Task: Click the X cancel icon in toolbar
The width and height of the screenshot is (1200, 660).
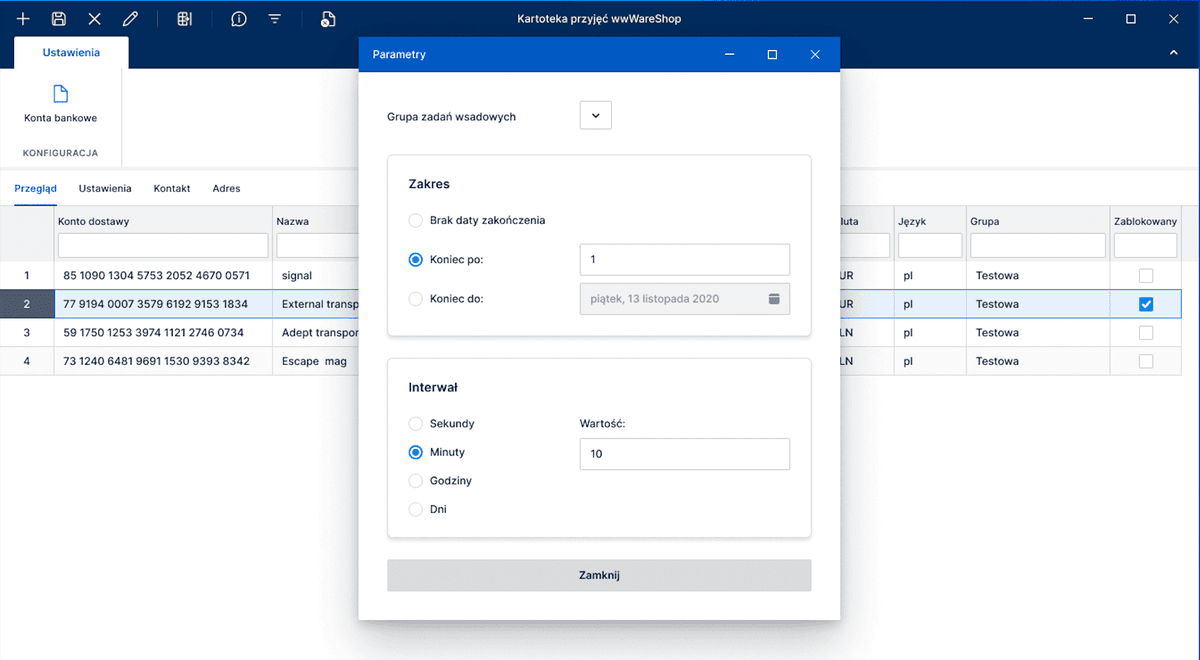Action: [x=95, y=19]
